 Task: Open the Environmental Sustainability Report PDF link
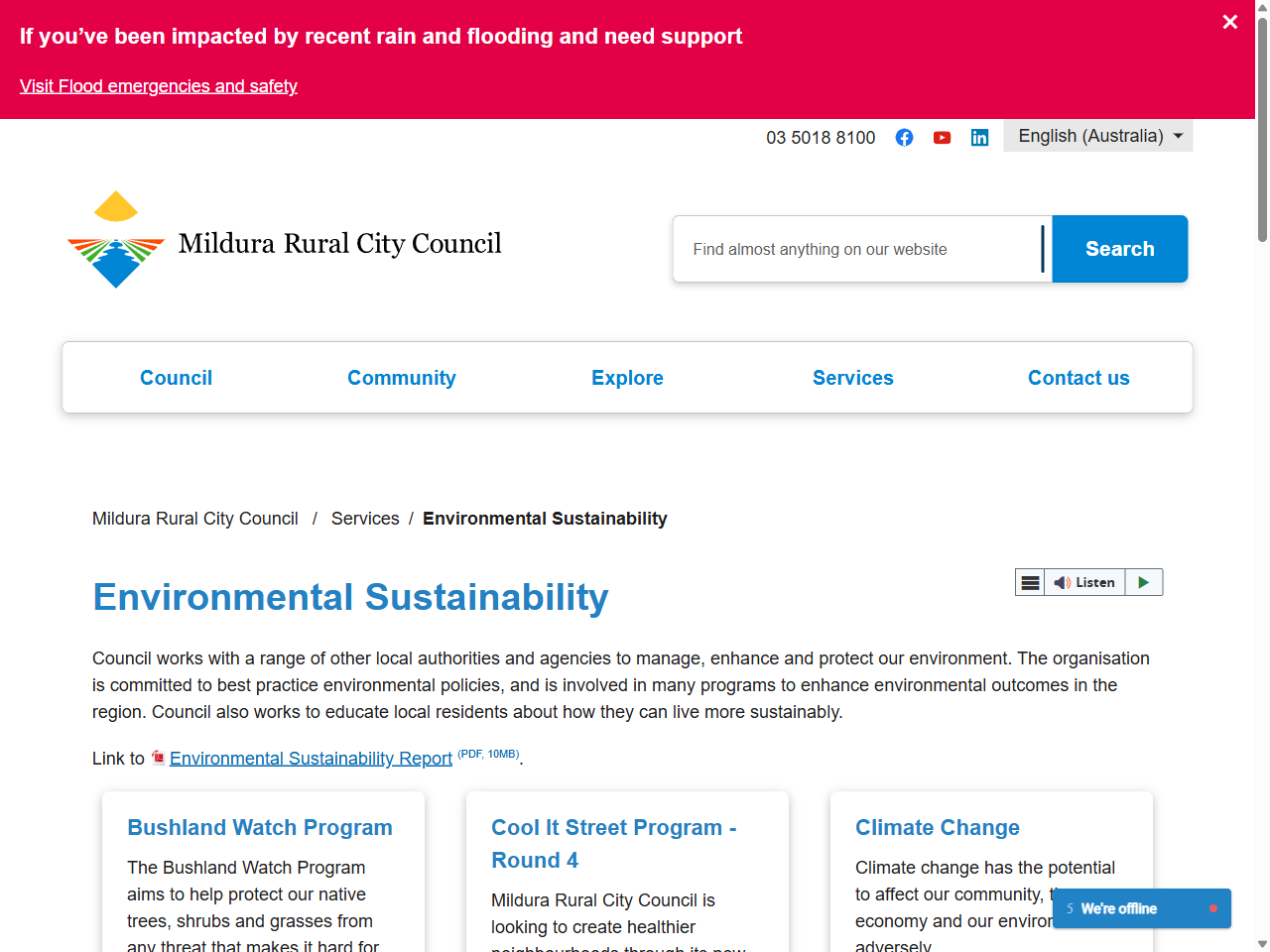click(311, 759)
